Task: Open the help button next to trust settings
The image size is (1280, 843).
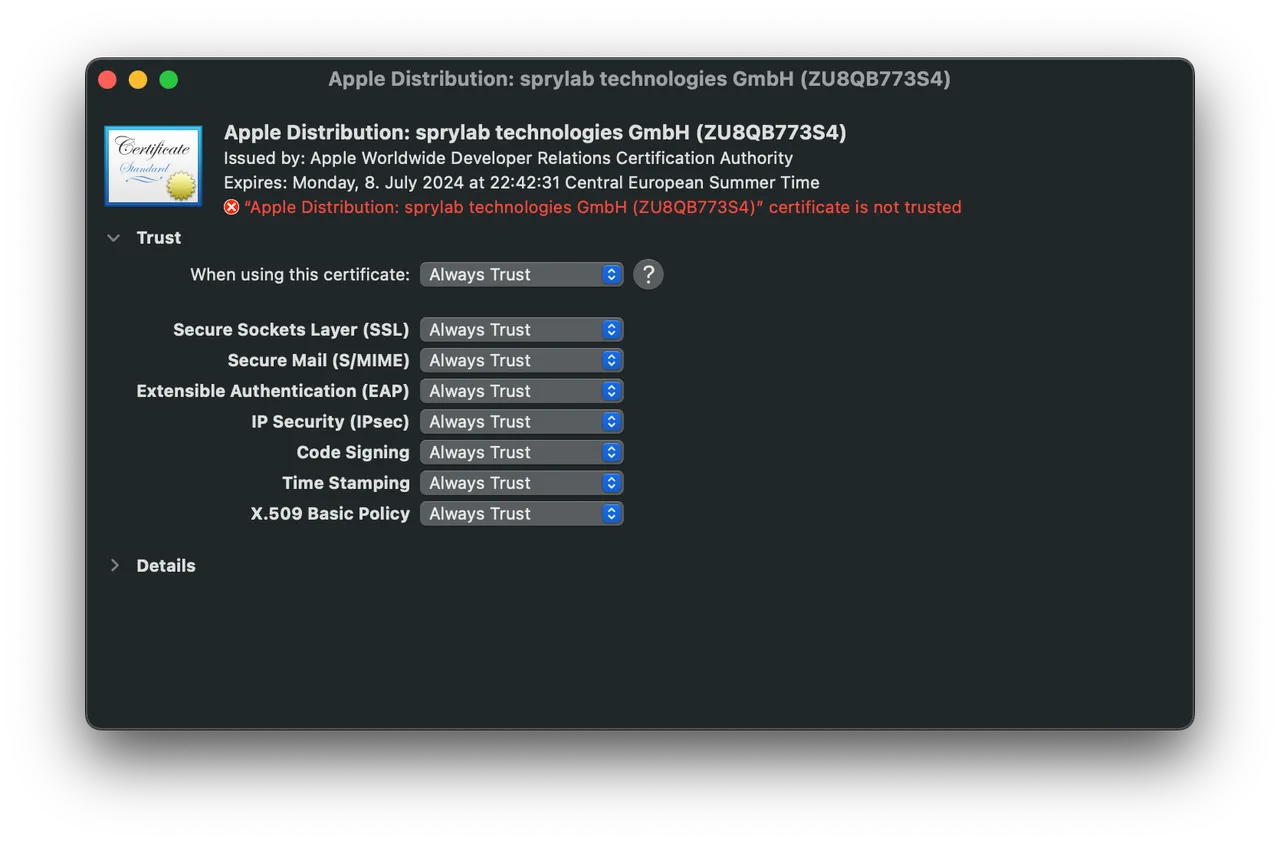Action: point(648,273)
